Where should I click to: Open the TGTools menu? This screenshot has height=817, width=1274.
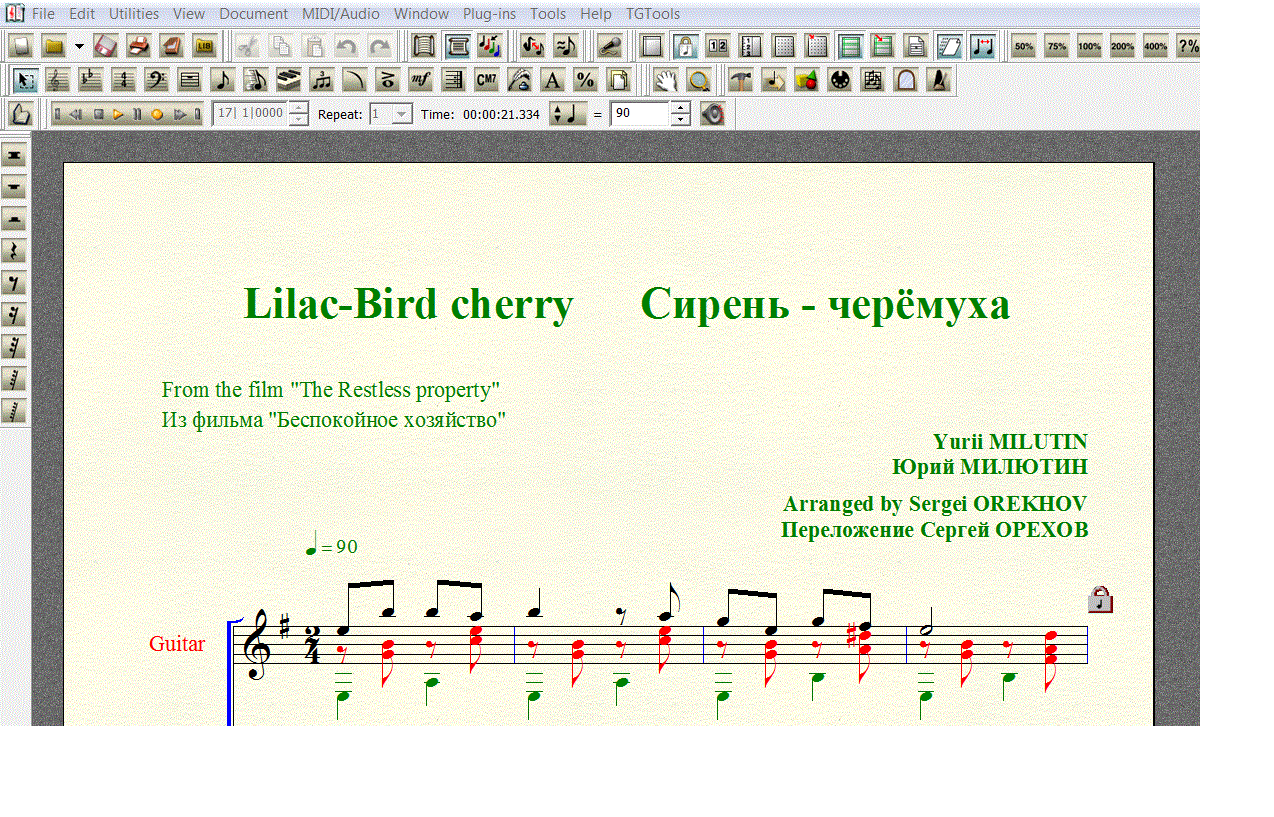[x=653, y=14]
